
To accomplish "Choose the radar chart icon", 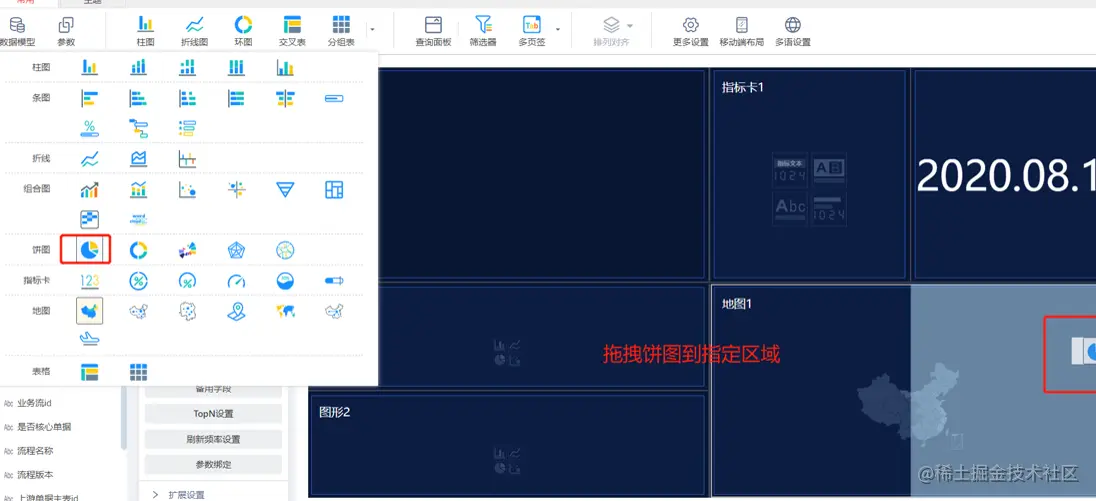I will [x=236, y=249].
